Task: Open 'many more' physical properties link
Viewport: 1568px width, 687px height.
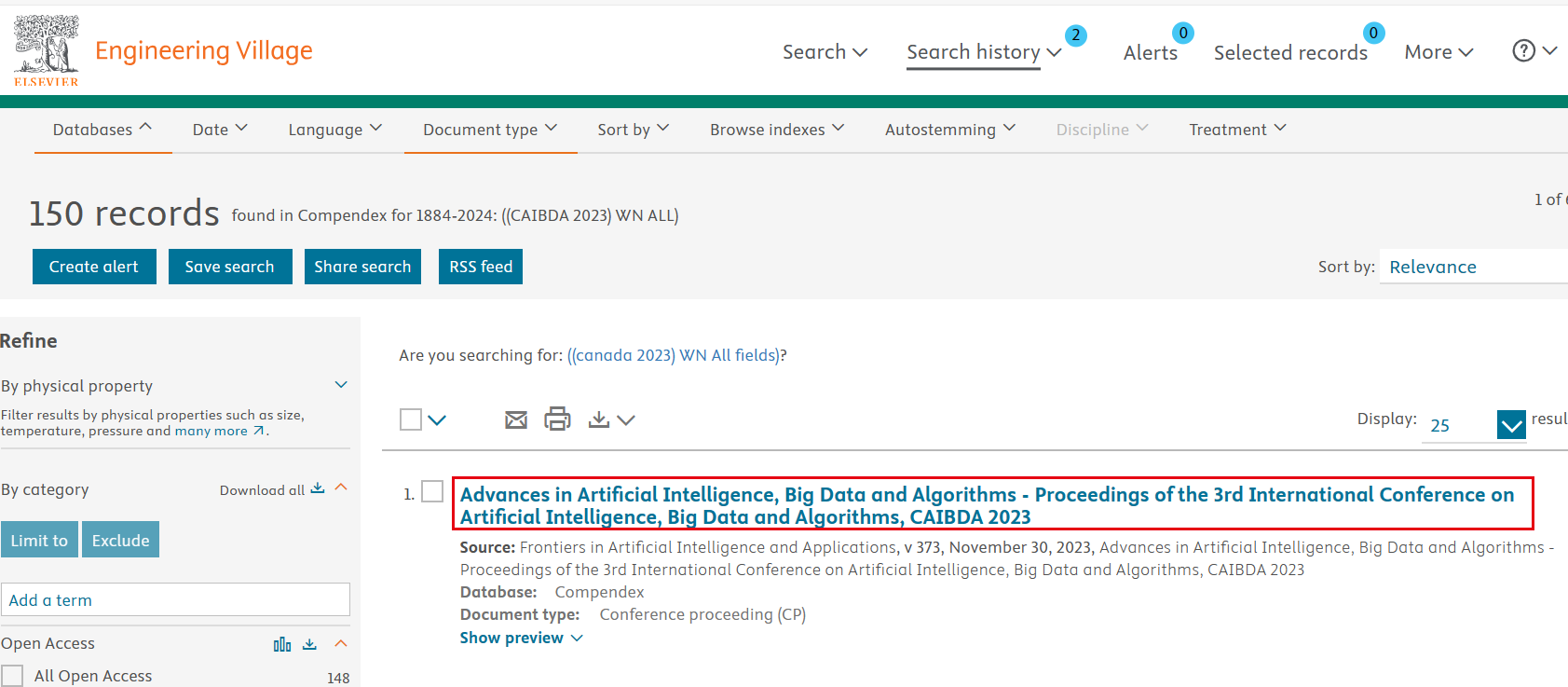Action: (220, 431)
